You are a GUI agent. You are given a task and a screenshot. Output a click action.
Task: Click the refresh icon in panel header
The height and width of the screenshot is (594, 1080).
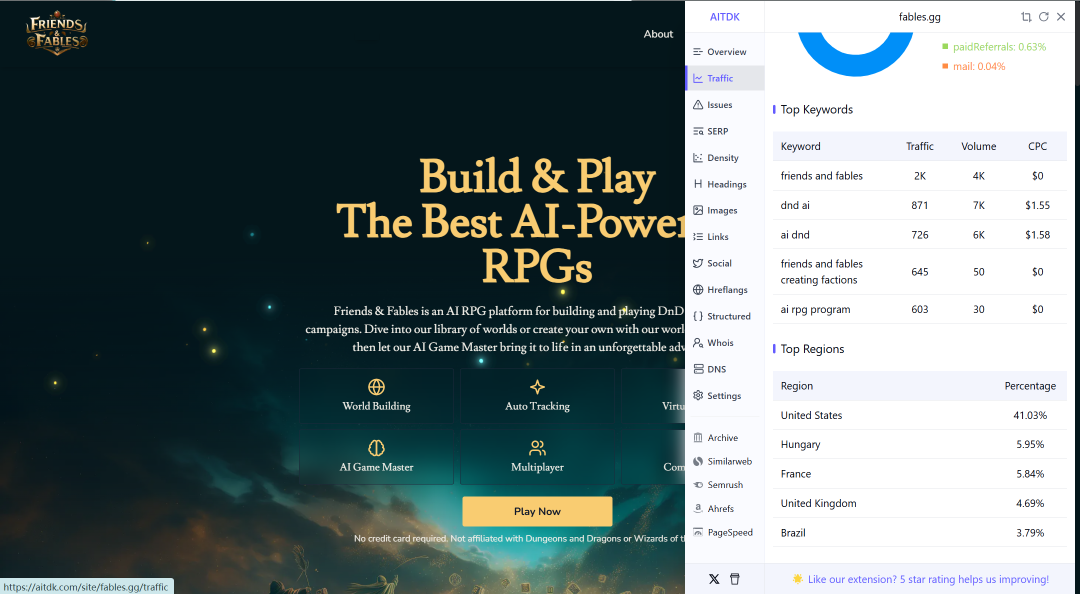pyautogui.click(x=1043, y=17)
